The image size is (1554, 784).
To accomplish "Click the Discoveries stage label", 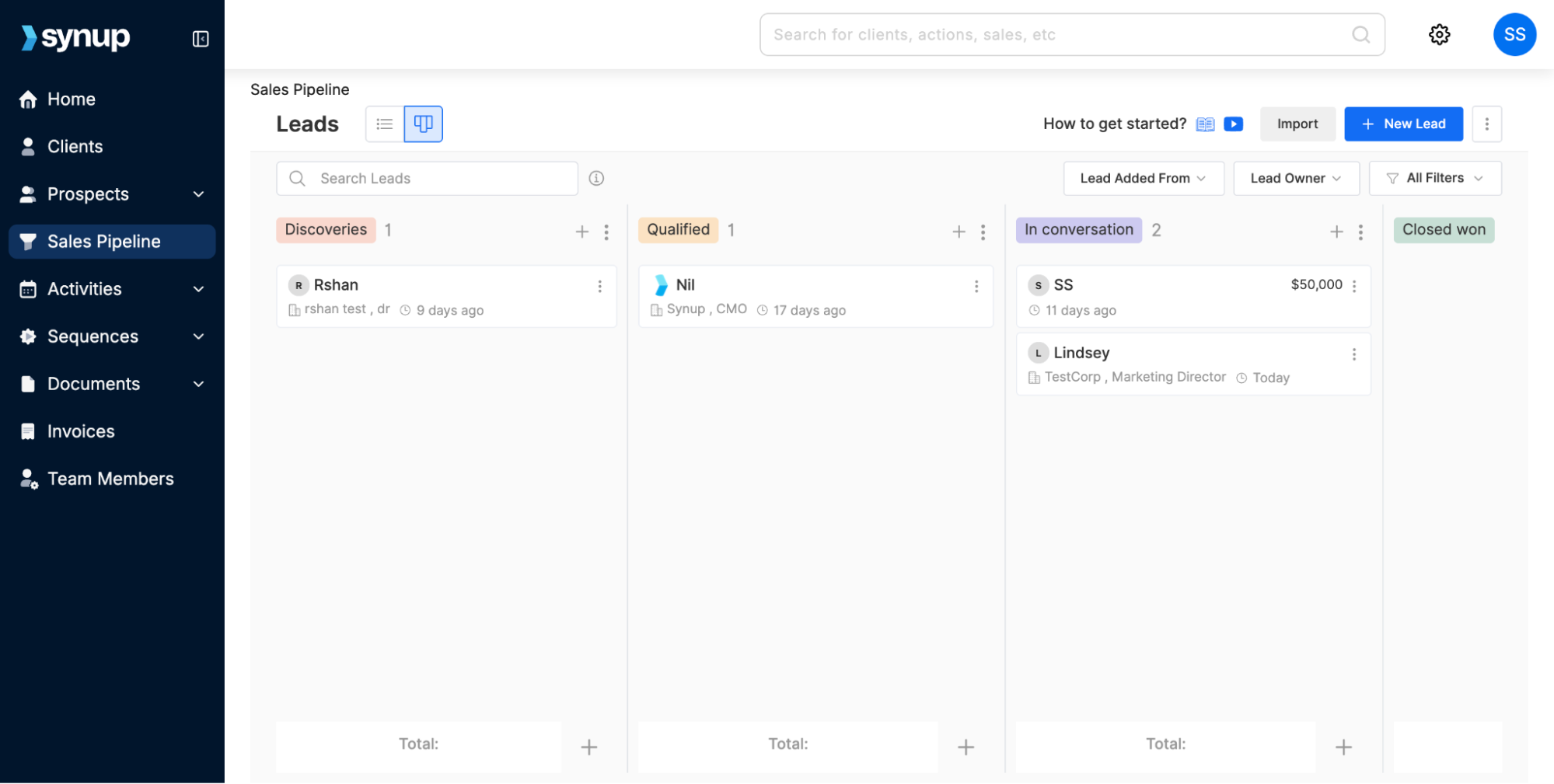I will click(x=326, y=230).
